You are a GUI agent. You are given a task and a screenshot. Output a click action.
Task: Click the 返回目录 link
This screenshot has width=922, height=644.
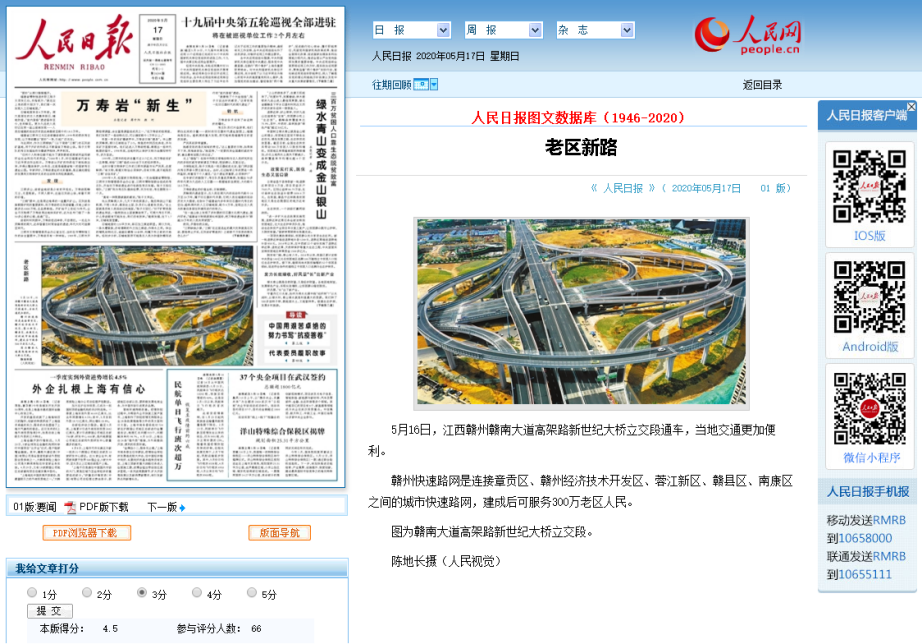tap(762, 85)
